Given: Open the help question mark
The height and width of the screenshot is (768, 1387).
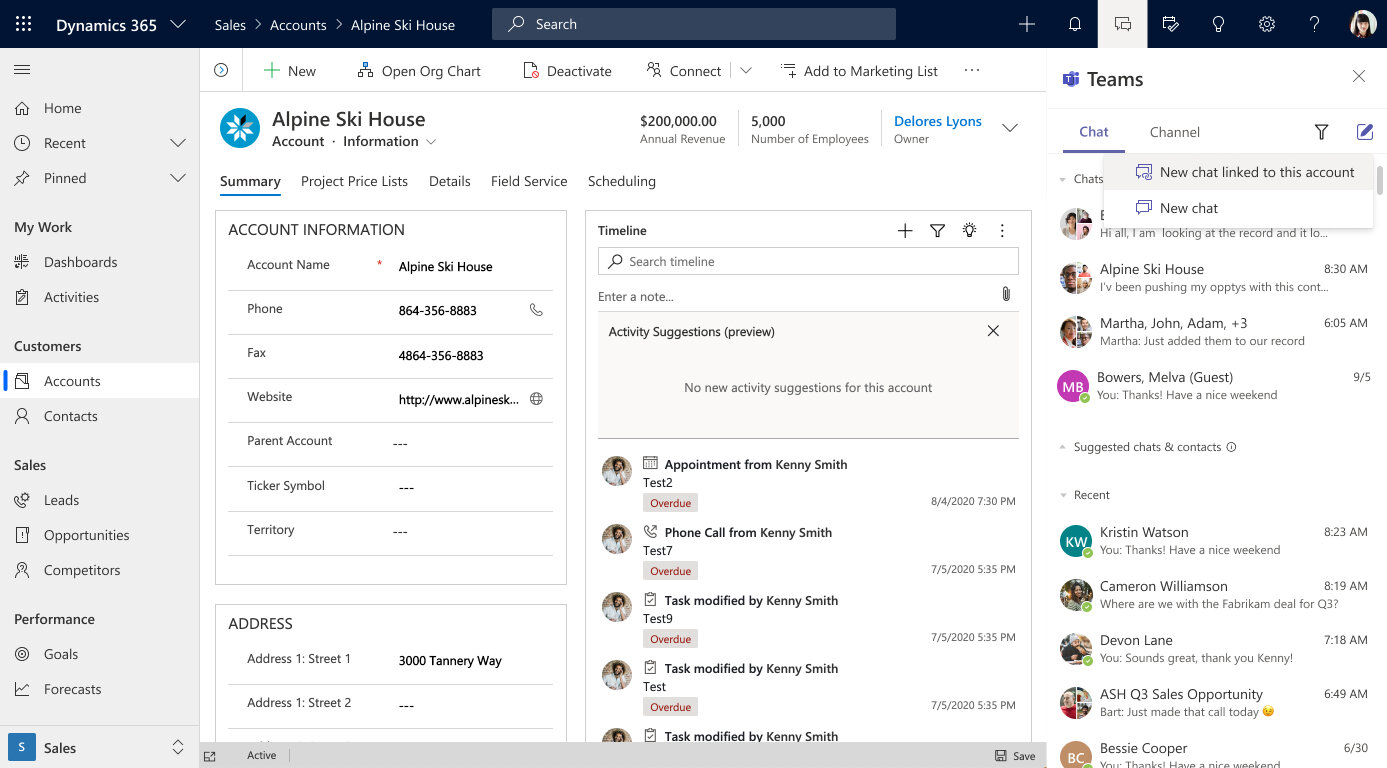Looking at the screenshot, I should coord(1315,24).
